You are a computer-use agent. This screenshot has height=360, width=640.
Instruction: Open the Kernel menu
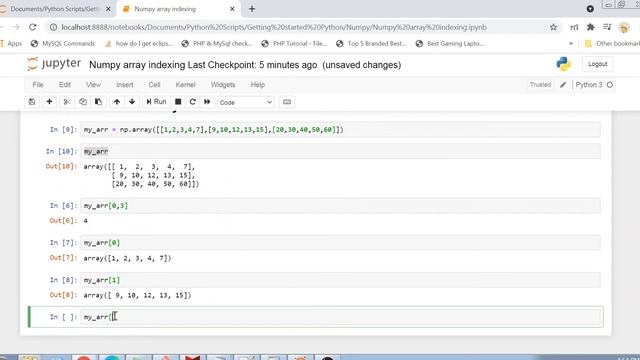pyautogui.click(x=185, y=84)
